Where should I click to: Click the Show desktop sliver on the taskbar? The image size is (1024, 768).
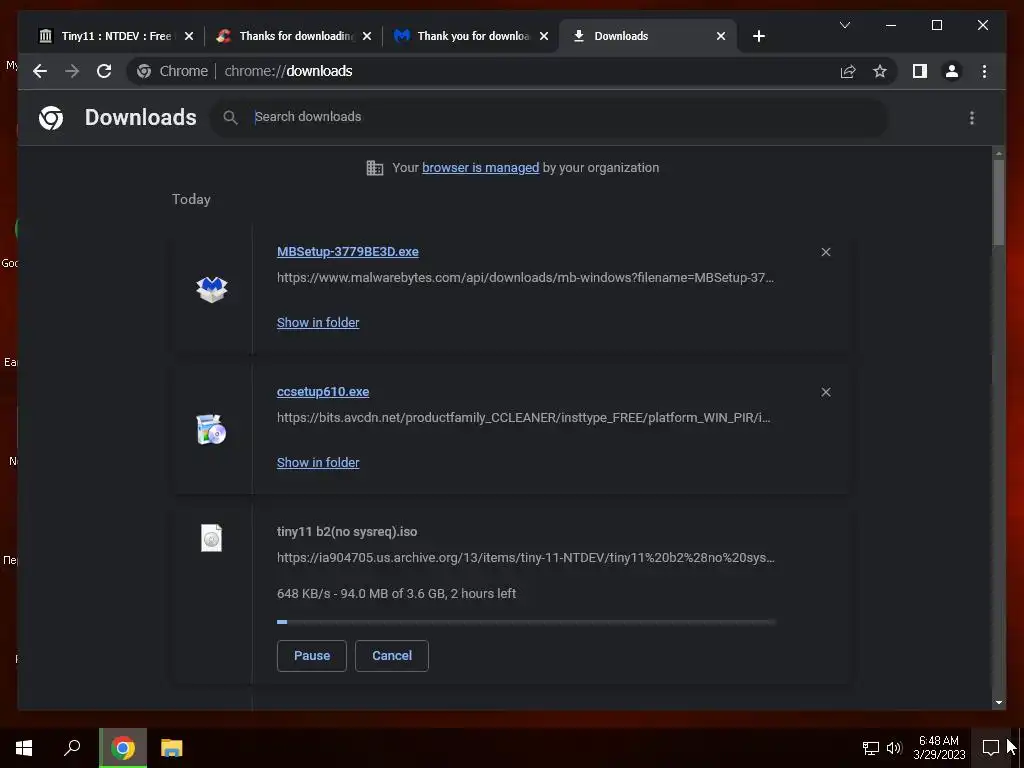(1021, 748)
